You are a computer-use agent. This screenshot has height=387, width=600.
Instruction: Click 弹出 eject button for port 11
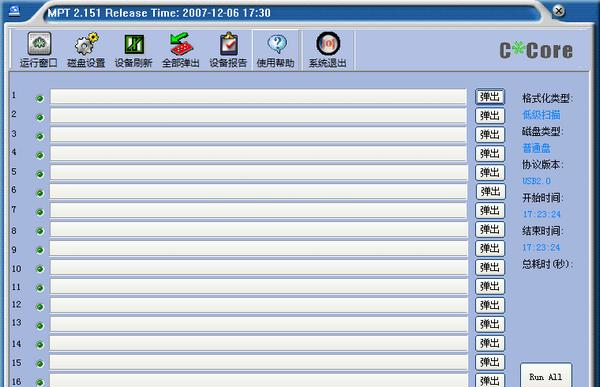(490, 286)
